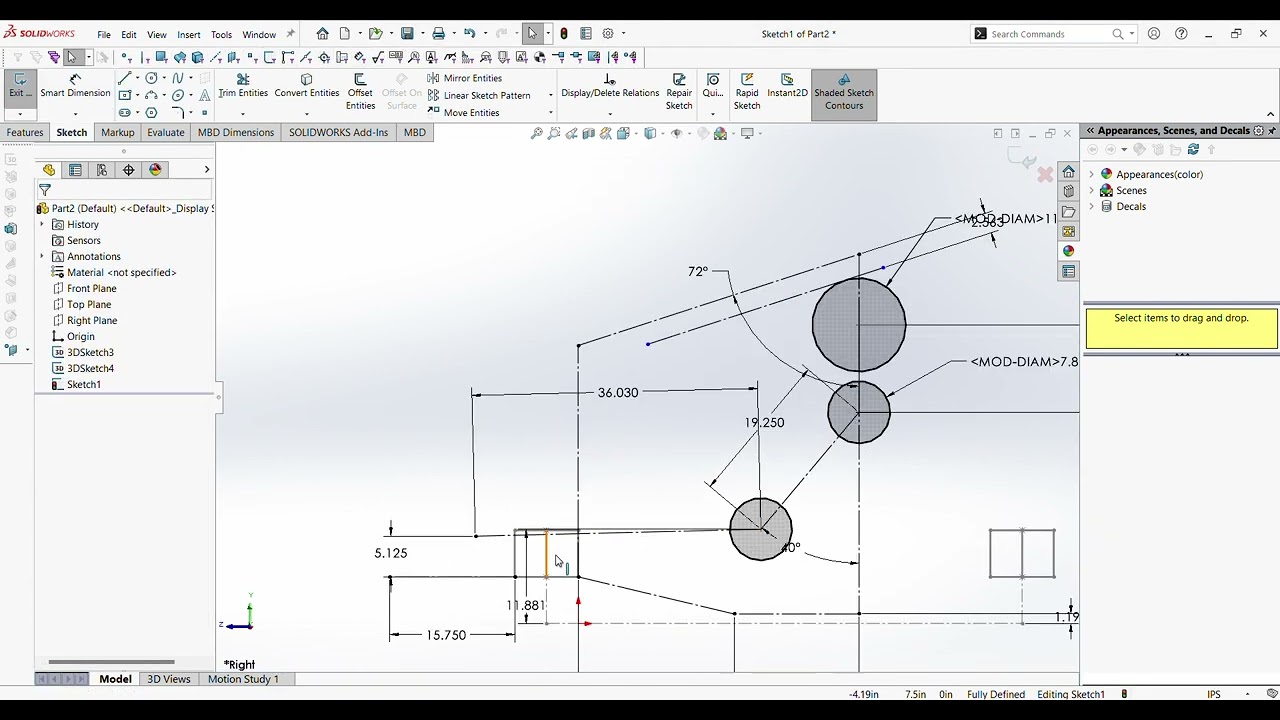Open the Motion Study 1 tab
1280x720 pixels.
(x=243, y=679)
